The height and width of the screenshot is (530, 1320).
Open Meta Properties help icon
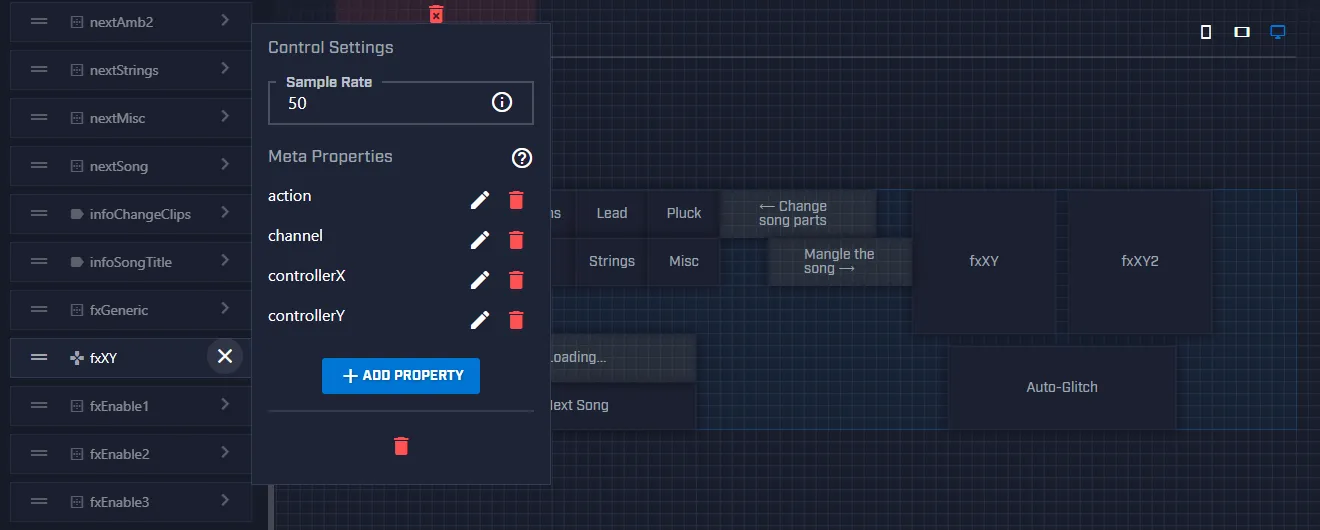coord(522,158)
